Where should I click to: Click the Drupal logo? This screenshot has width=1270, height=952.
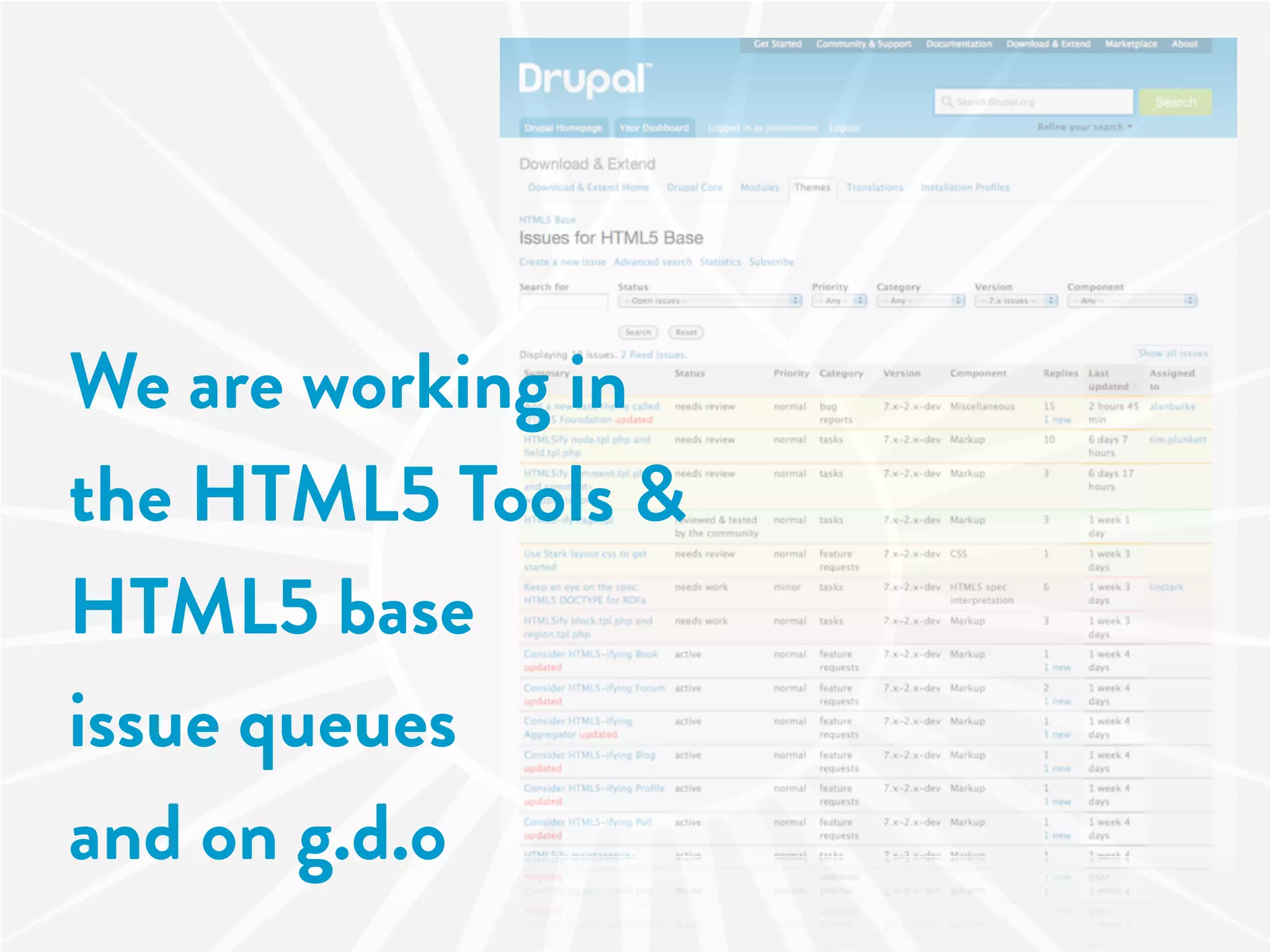pos(585,81)
